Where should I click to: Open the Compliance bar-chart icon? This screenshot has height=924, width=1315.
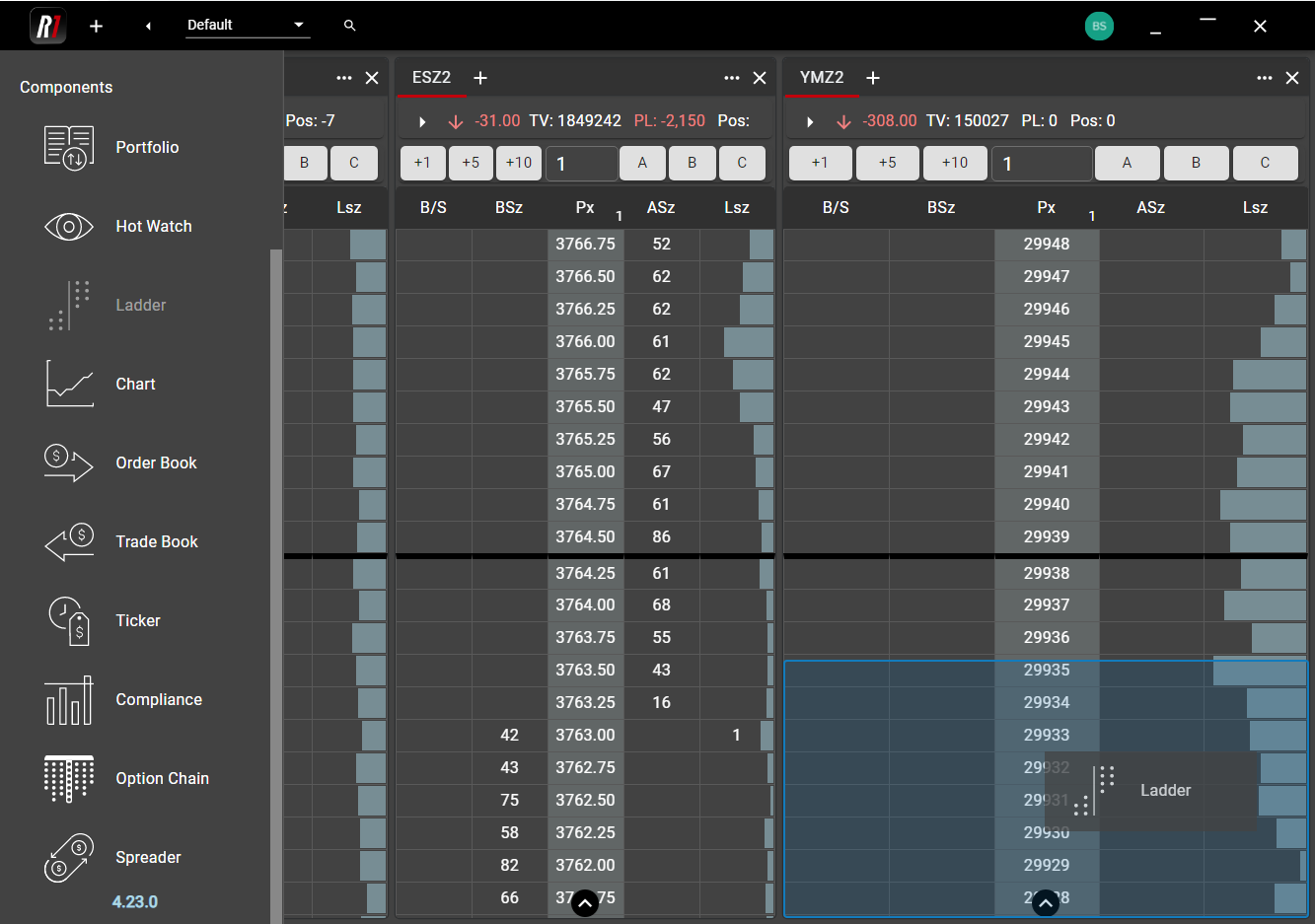[x=69, y=700]
